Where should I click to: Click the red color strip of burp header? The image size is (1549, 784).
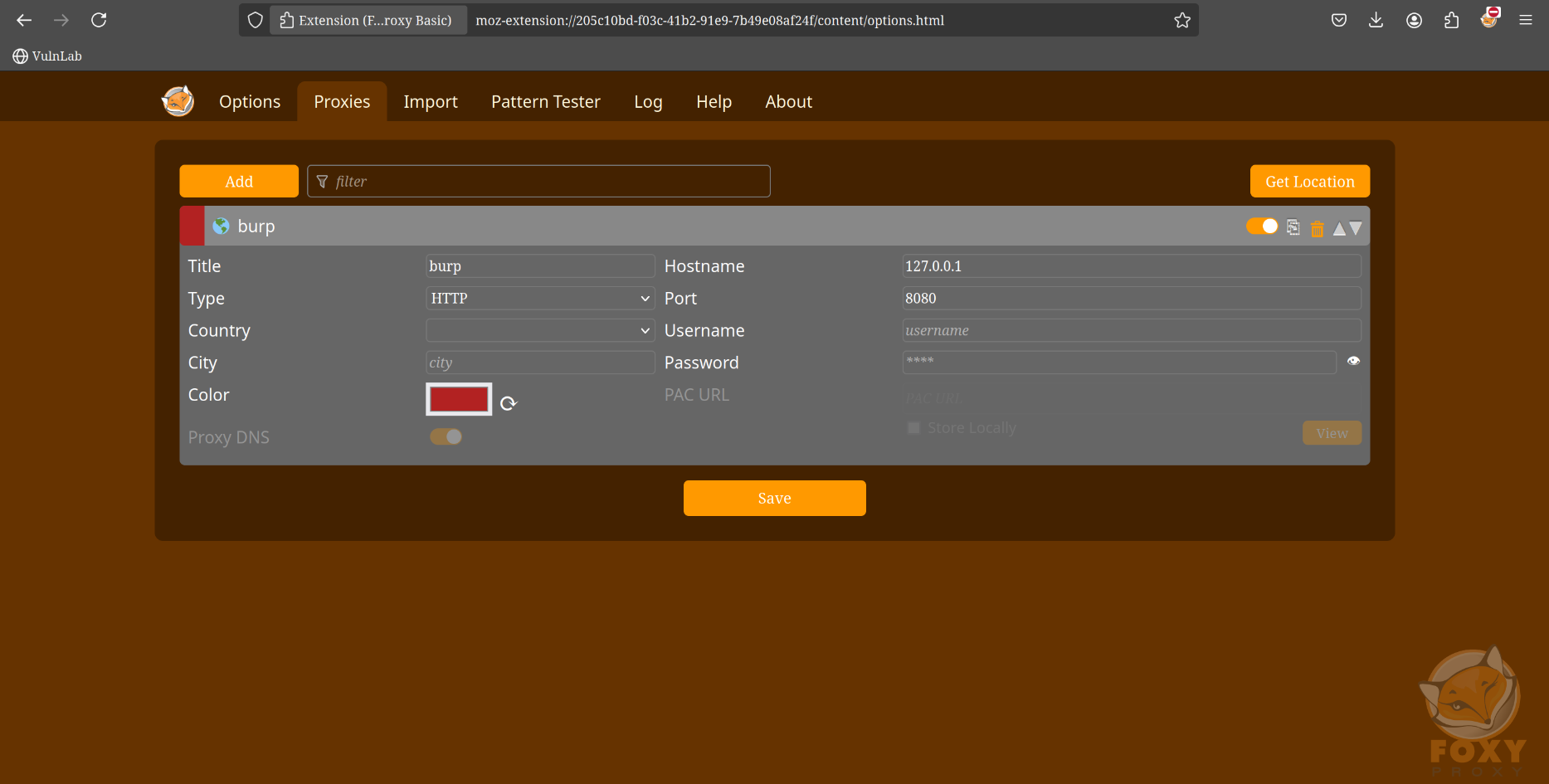(192, 226)
